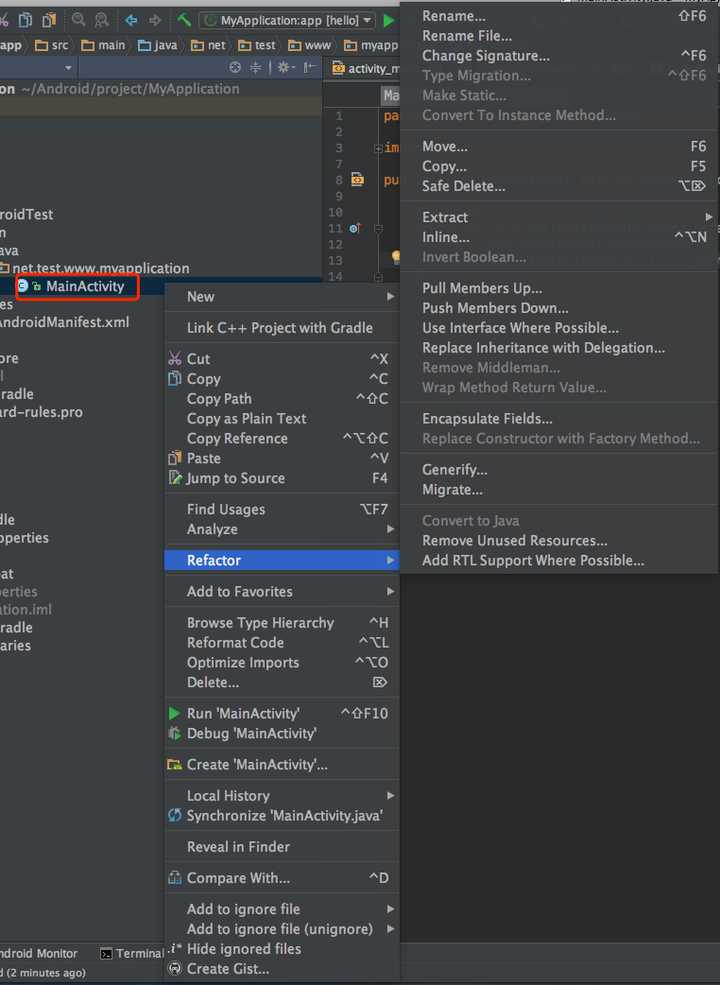Select main breadcrumb folder

click(103, 45)
